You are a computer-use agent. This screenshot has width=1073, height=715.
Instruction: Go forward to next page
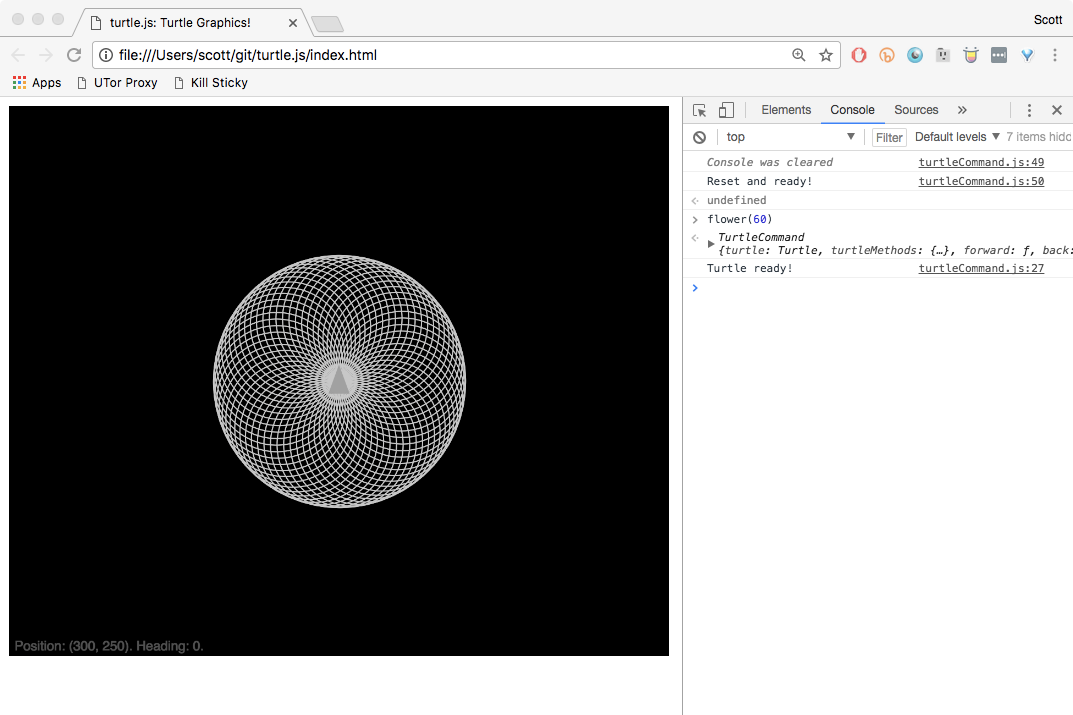tap(46, 55)
